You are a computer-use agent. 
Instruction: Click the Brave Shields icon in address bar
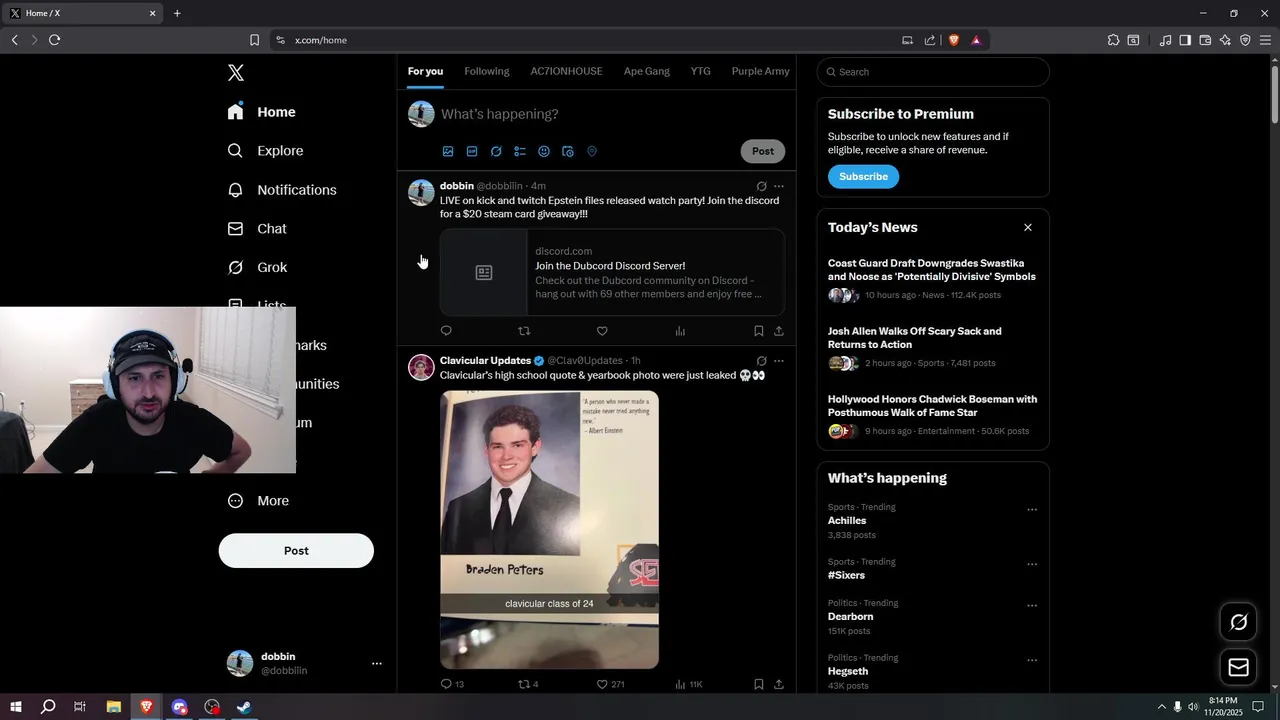click(954, 40)
